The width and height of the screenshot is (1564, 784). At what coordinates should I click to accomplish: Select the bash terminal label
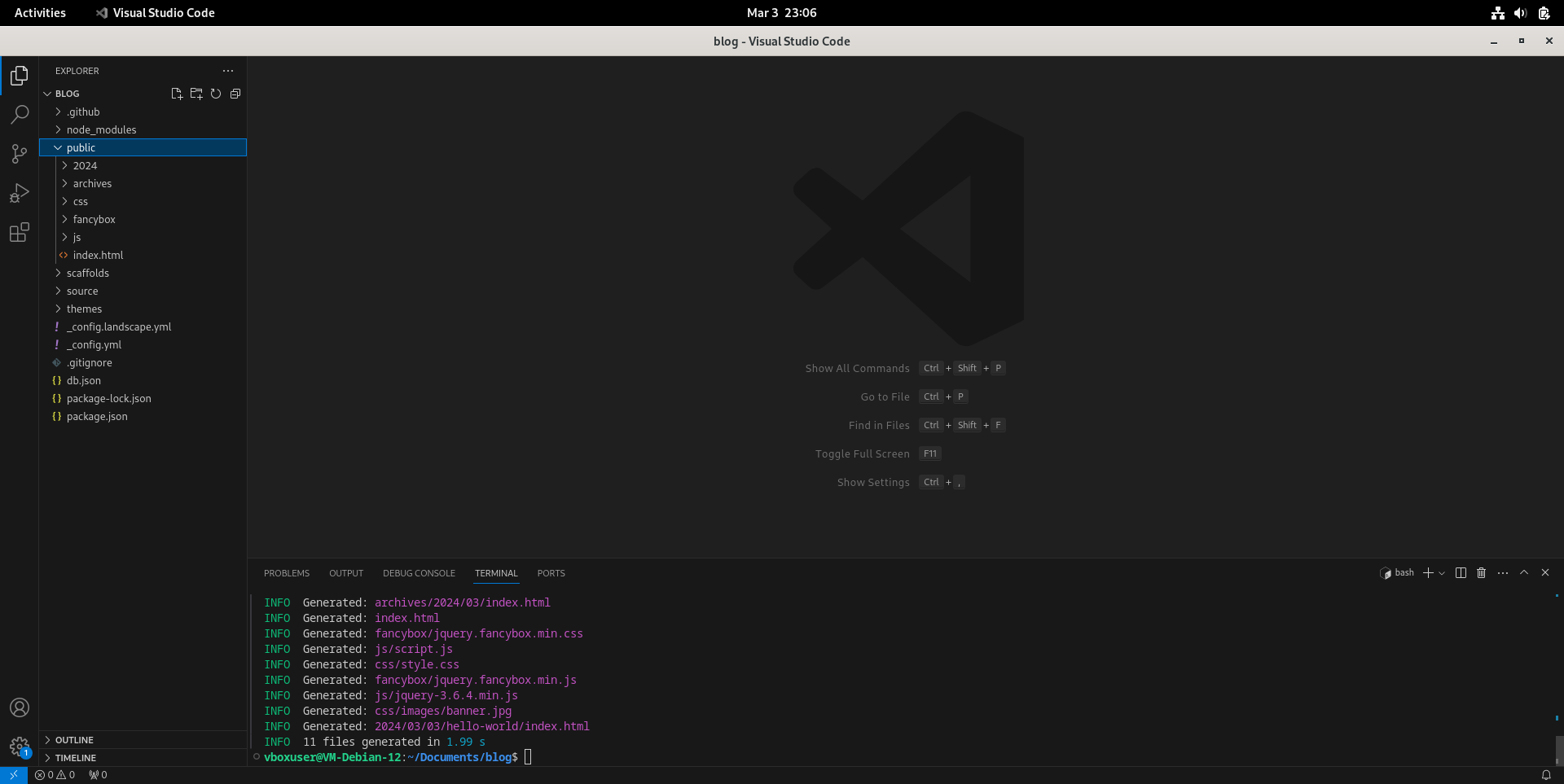coord(1398,573)
